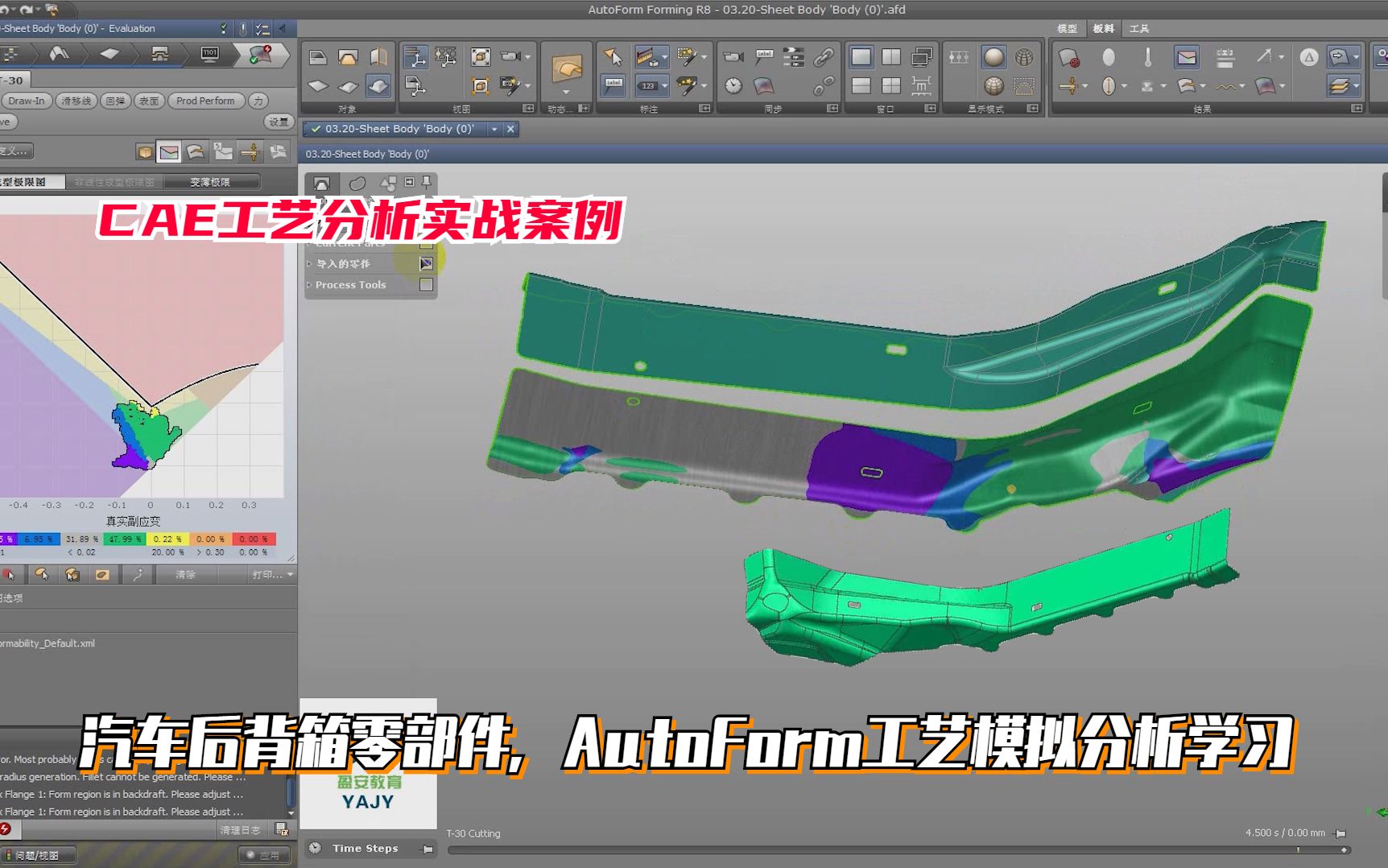Open the FLD formability result icon in 结果 toolbar

pos(1185,59)
